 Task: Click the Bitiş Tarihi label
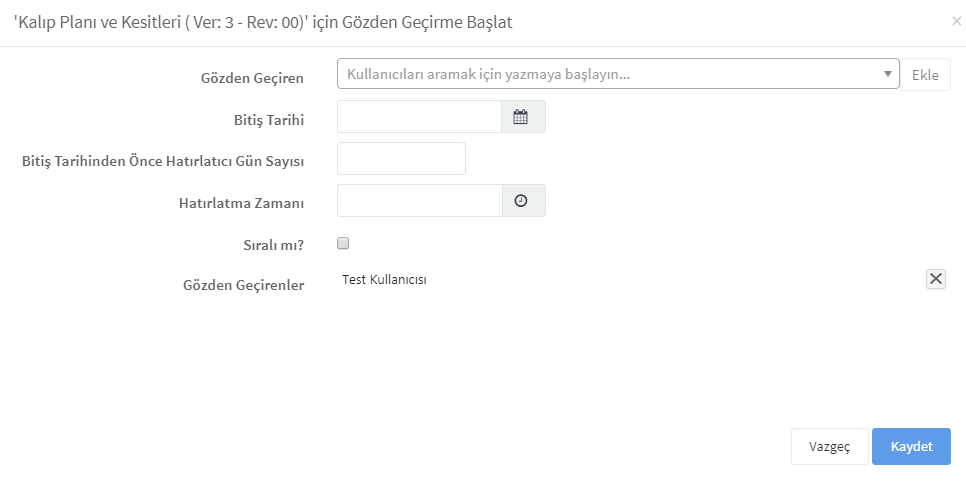(x=269, y=120)
